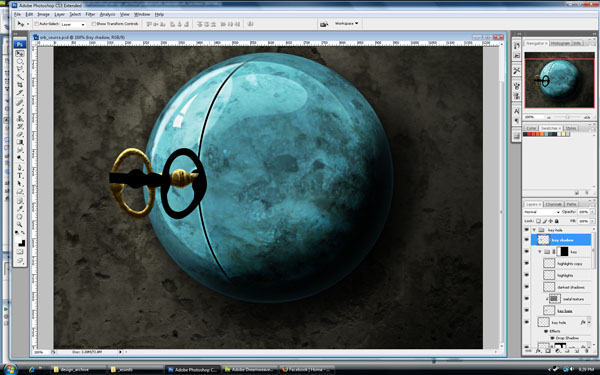This screenshot has width=600, height=375.
Task: Click Lock transparent pixels icon
Action: [x=538, y=221]
